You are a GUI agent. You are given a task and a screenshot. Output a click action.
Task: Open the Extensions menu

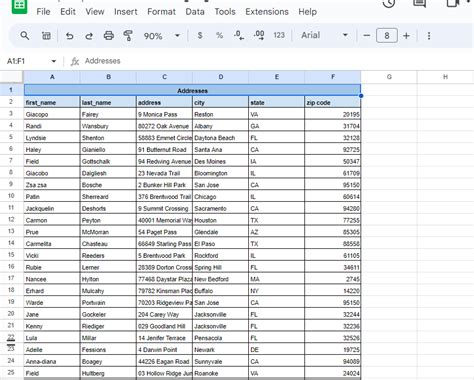click(x=267, y=12)
